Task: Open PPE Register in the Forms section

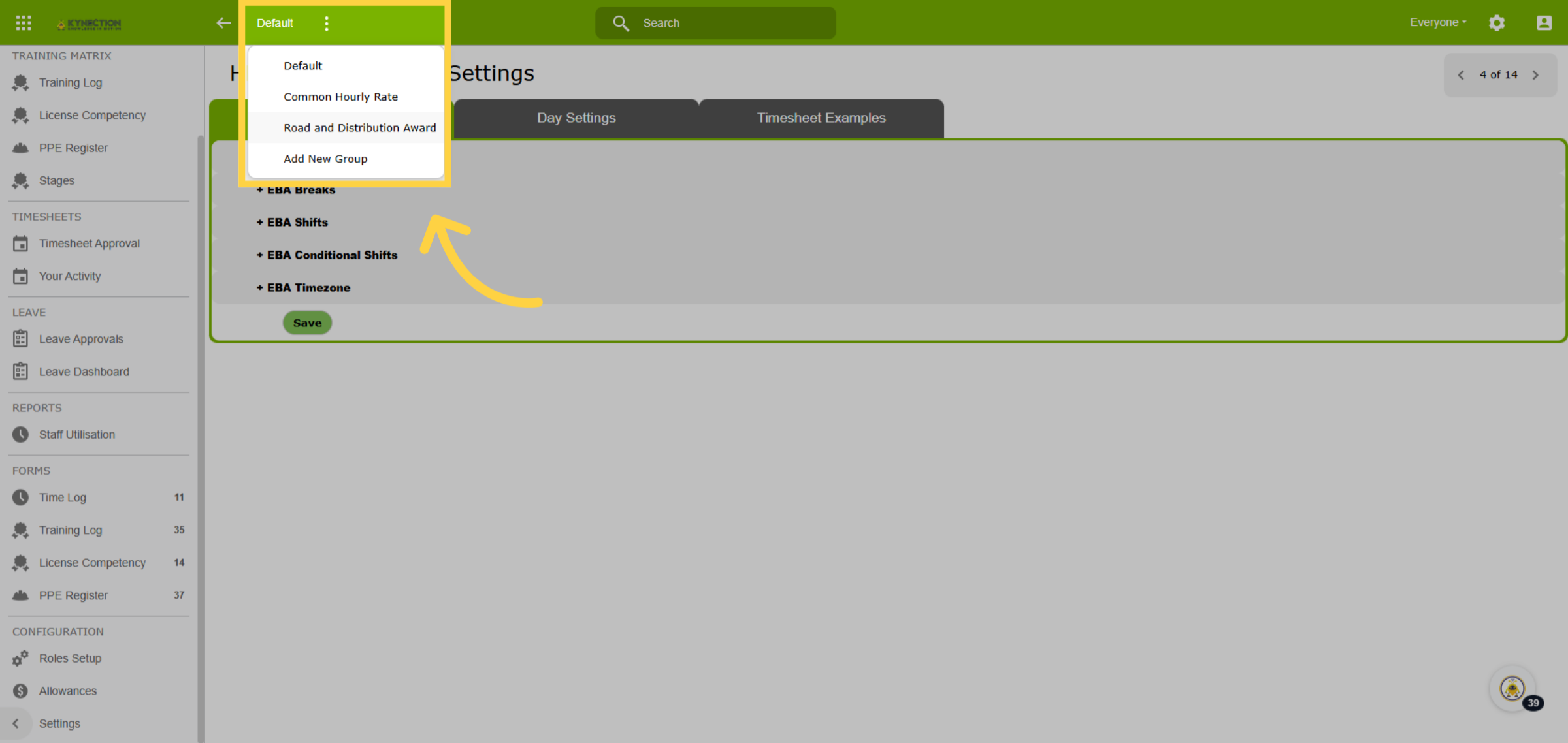Action: 73,595
